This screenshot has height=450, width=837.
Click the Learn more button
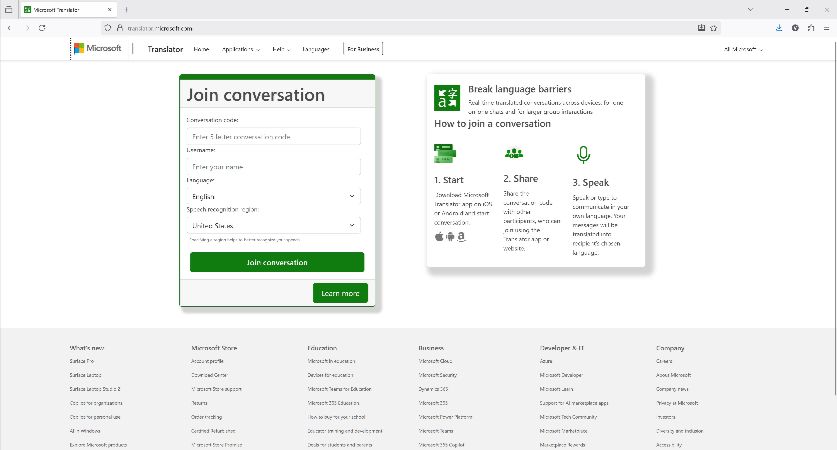(340, 293)
